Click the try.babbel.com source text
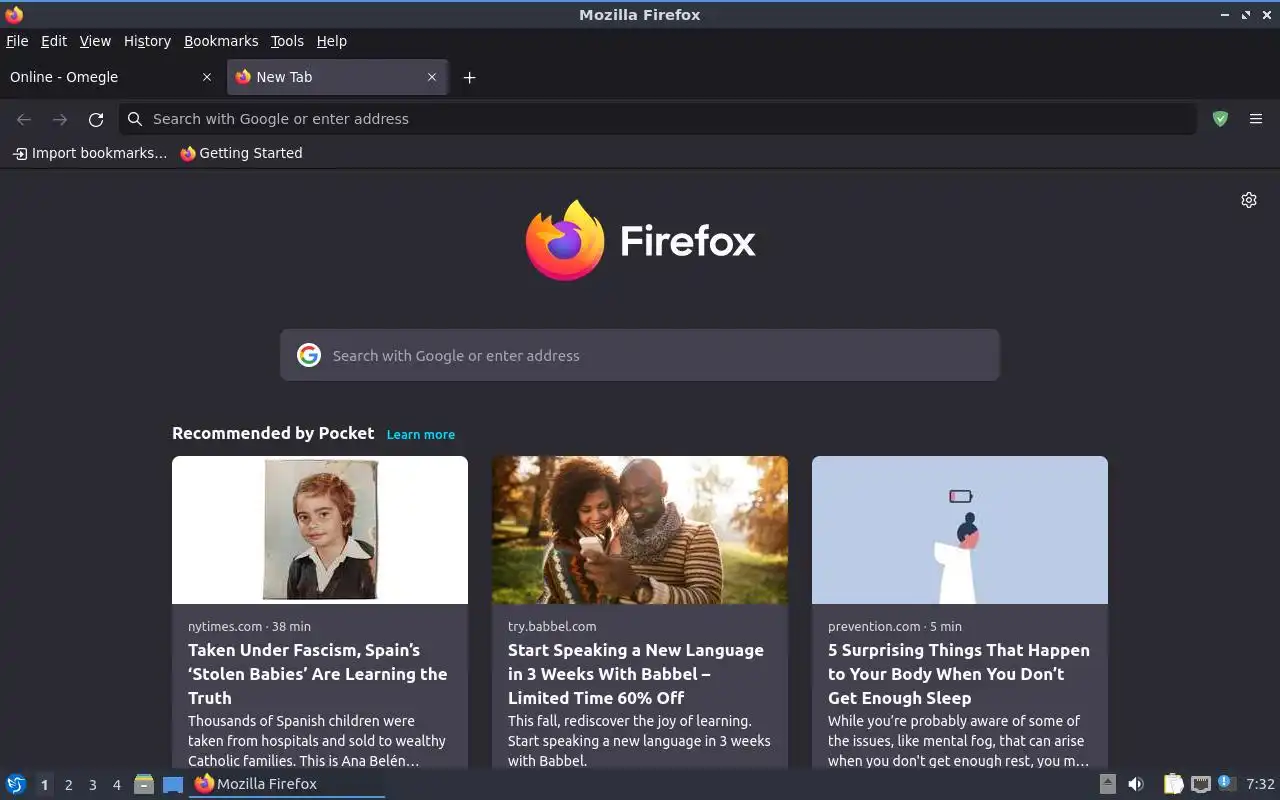The height and width of the screenshot is (800, 1280). tap(552, 627)
